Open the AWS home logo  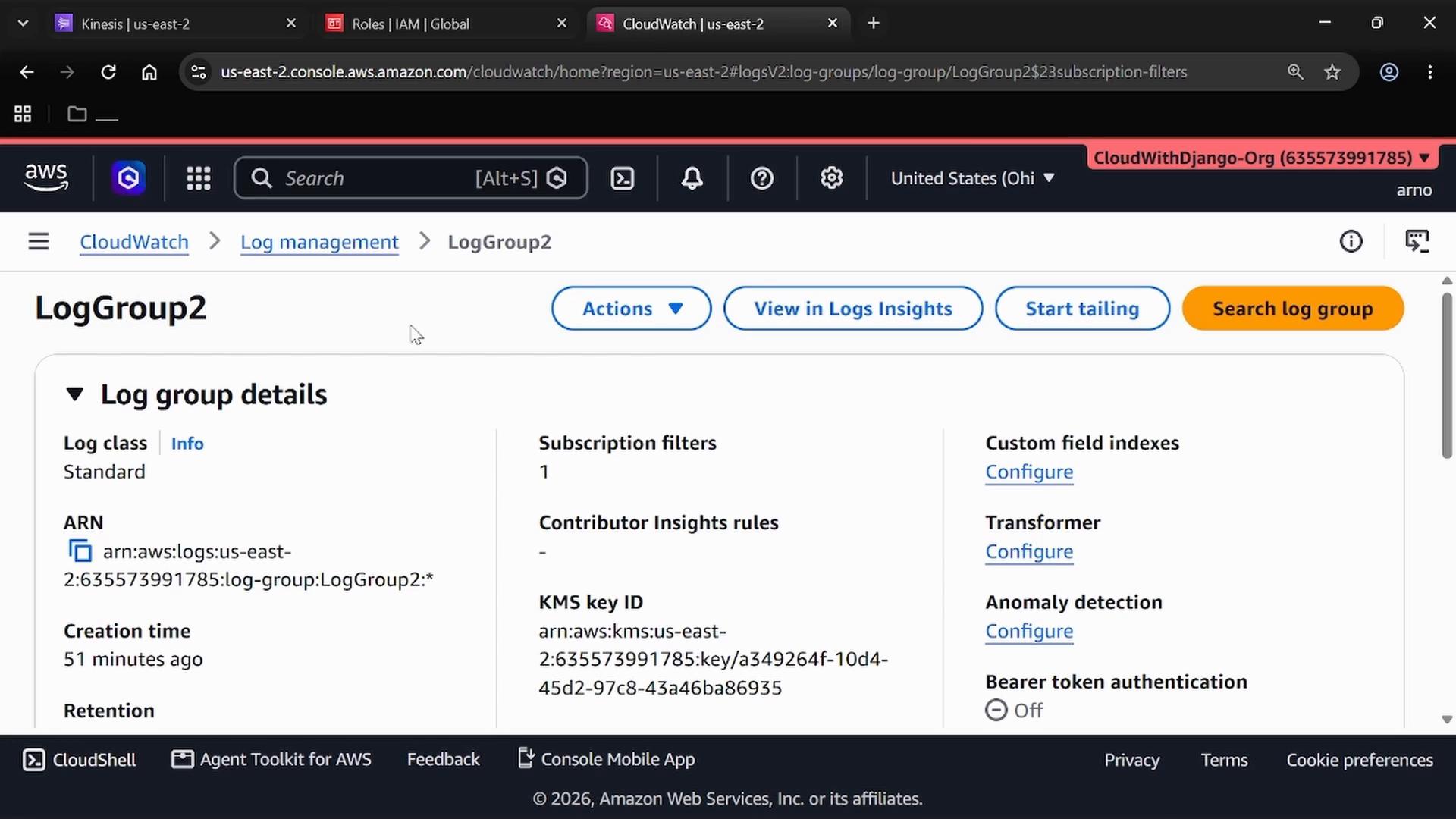click(x=46, y=177)
